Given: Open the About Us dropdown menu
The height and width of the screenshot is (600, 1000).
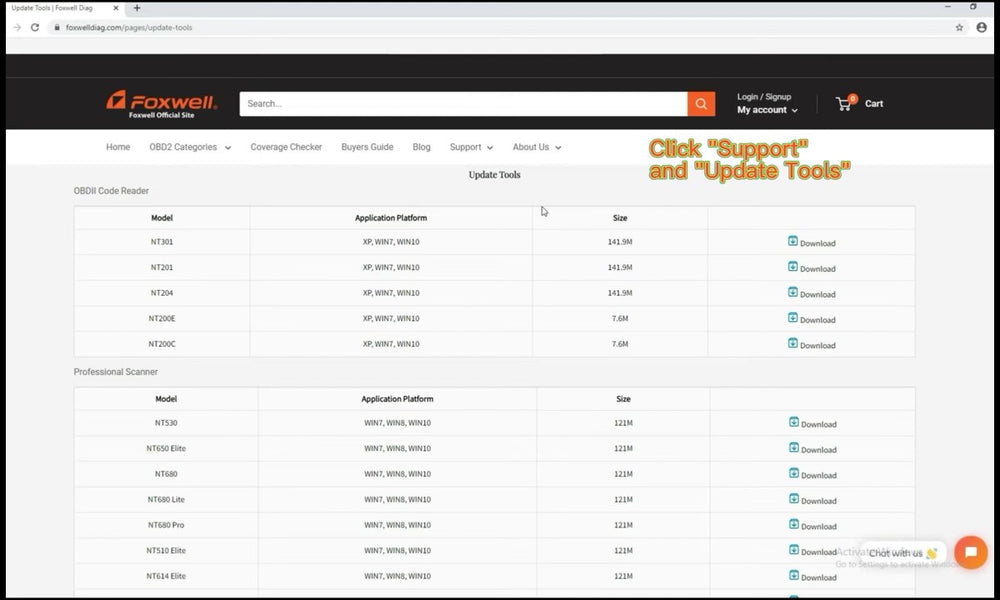Looking at the screenshot, I should 537,147.
